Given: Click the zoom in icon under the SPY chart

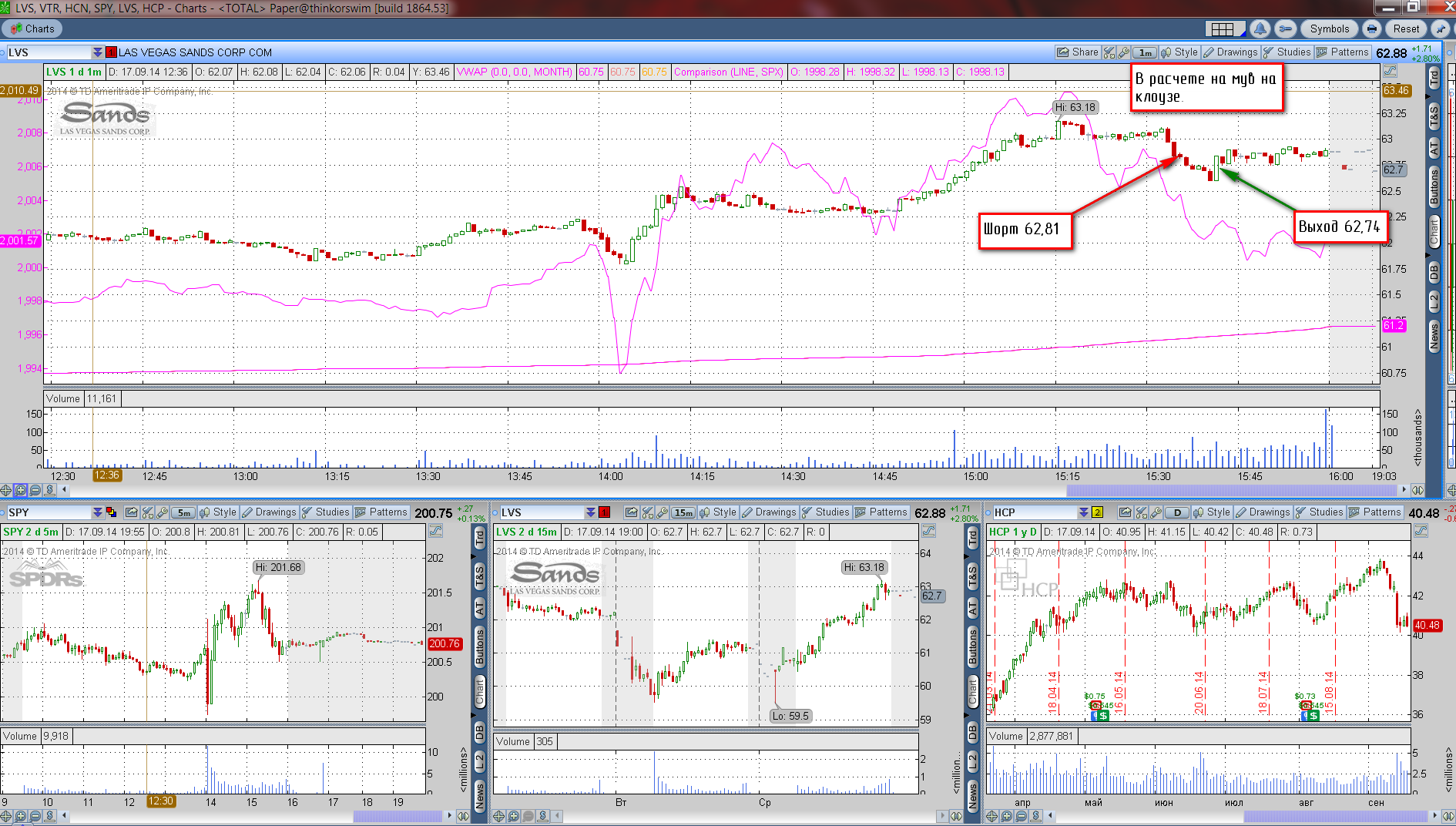Looking at the screenshot, I should pyautogui.click(x=21, y=815).
